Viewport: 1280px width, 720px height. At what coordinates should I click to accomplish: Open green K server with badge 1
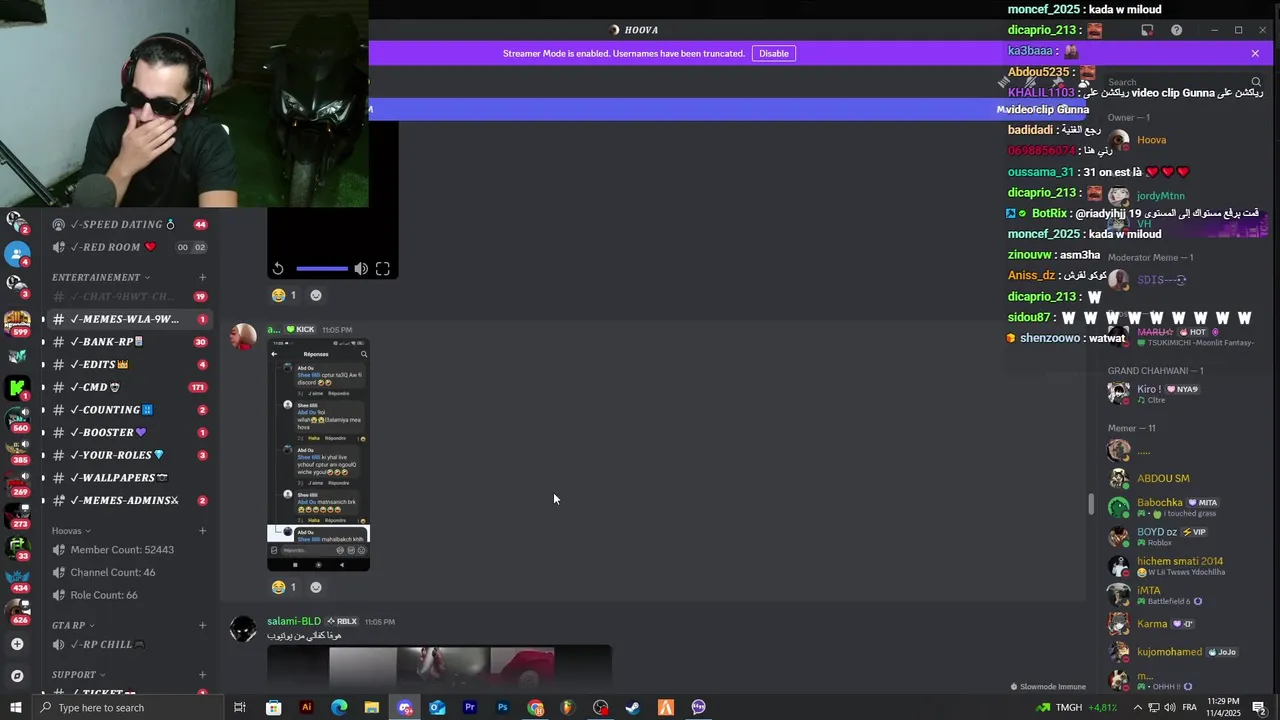pyautogui.click(x=16, y=386)
